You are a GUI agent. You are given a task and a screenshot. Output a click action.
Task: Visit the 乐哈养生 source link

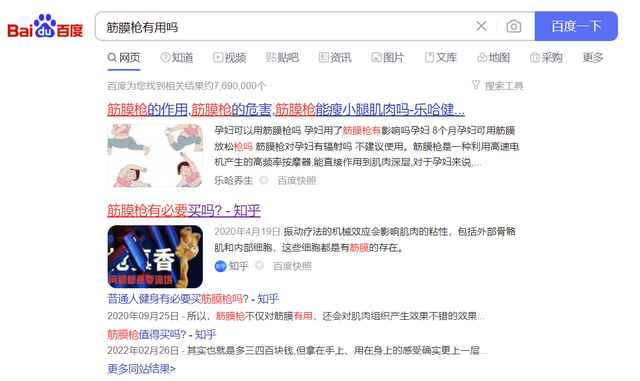[233, 180]
